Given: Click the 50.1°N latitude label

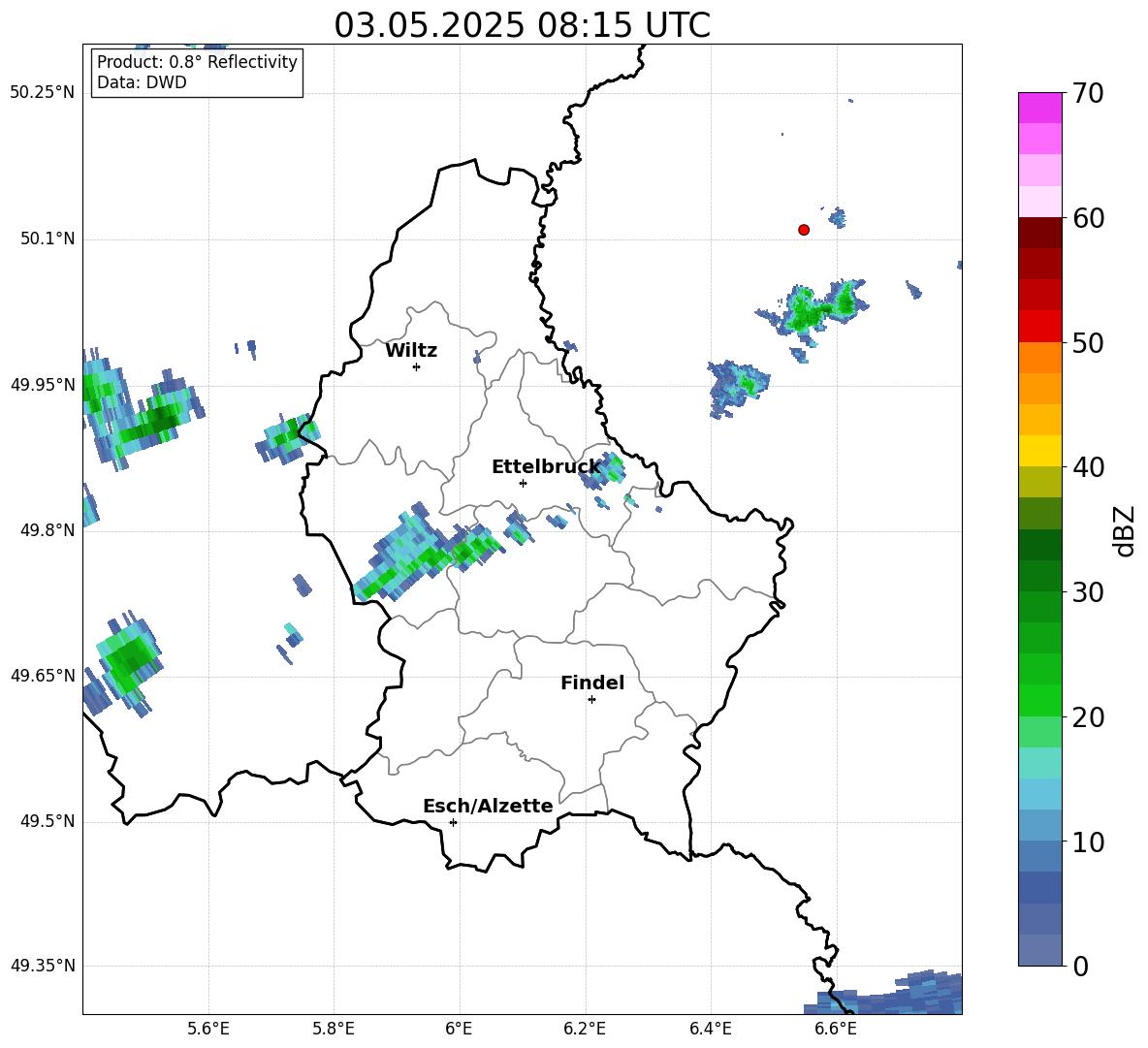Looking at the screenshot, I should pyautogui.click(x=48, y=238).
